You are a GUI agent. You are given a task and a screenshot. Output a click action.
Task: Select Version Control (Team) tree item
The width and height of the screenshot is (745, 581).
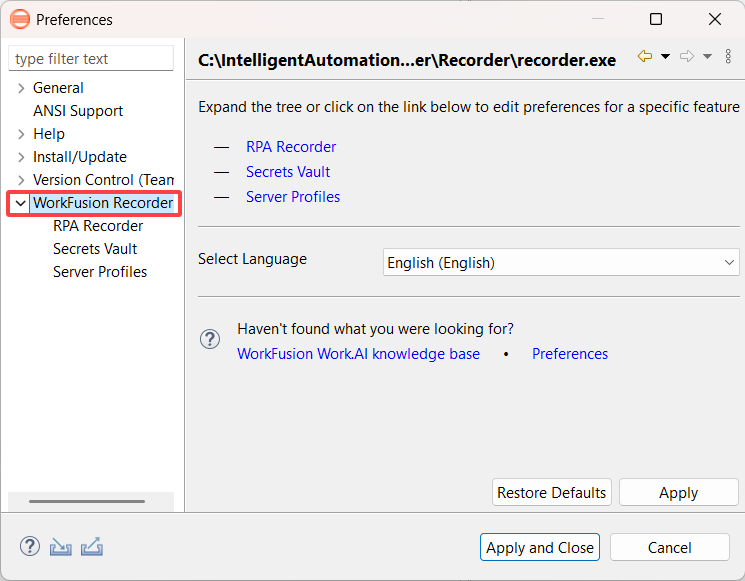103,180
